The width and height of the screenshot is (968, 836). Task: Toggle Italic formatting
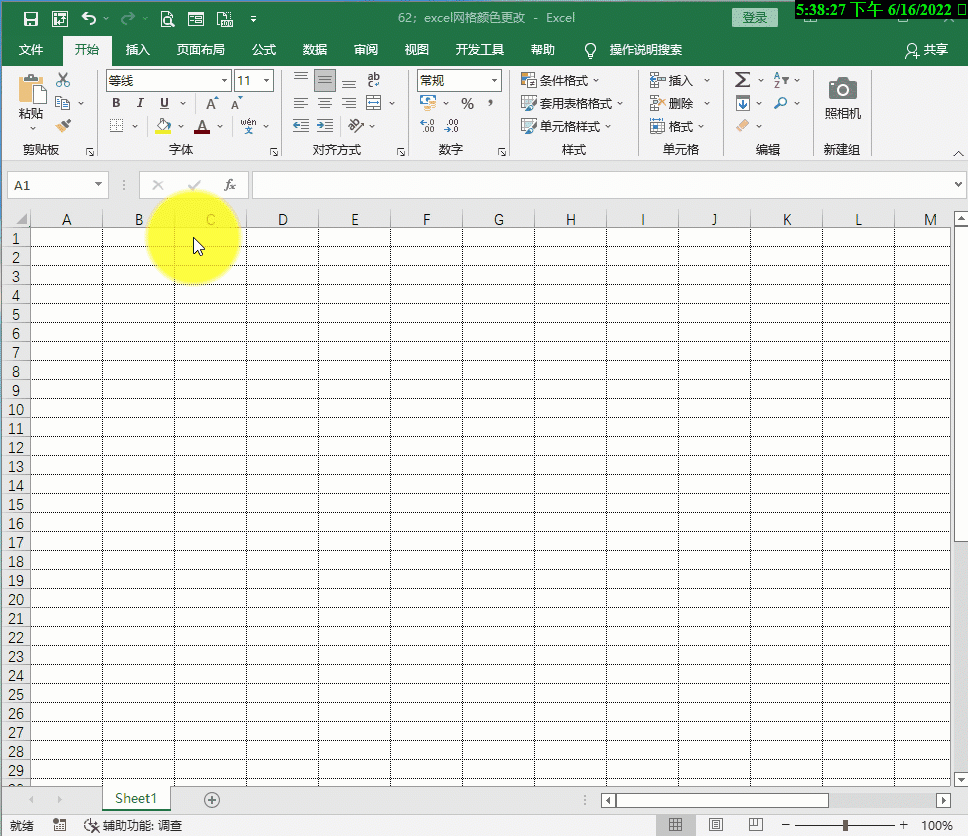140,103
